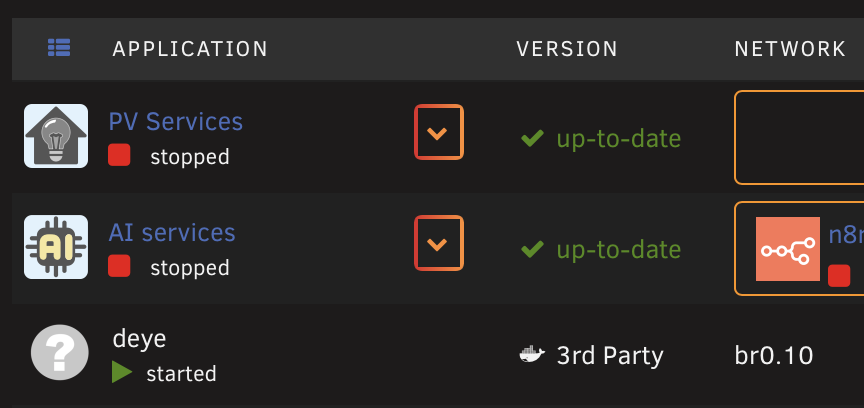Open the PV Services lightbulb house icon
The image size is (864, 408).
tap(56, 136)
